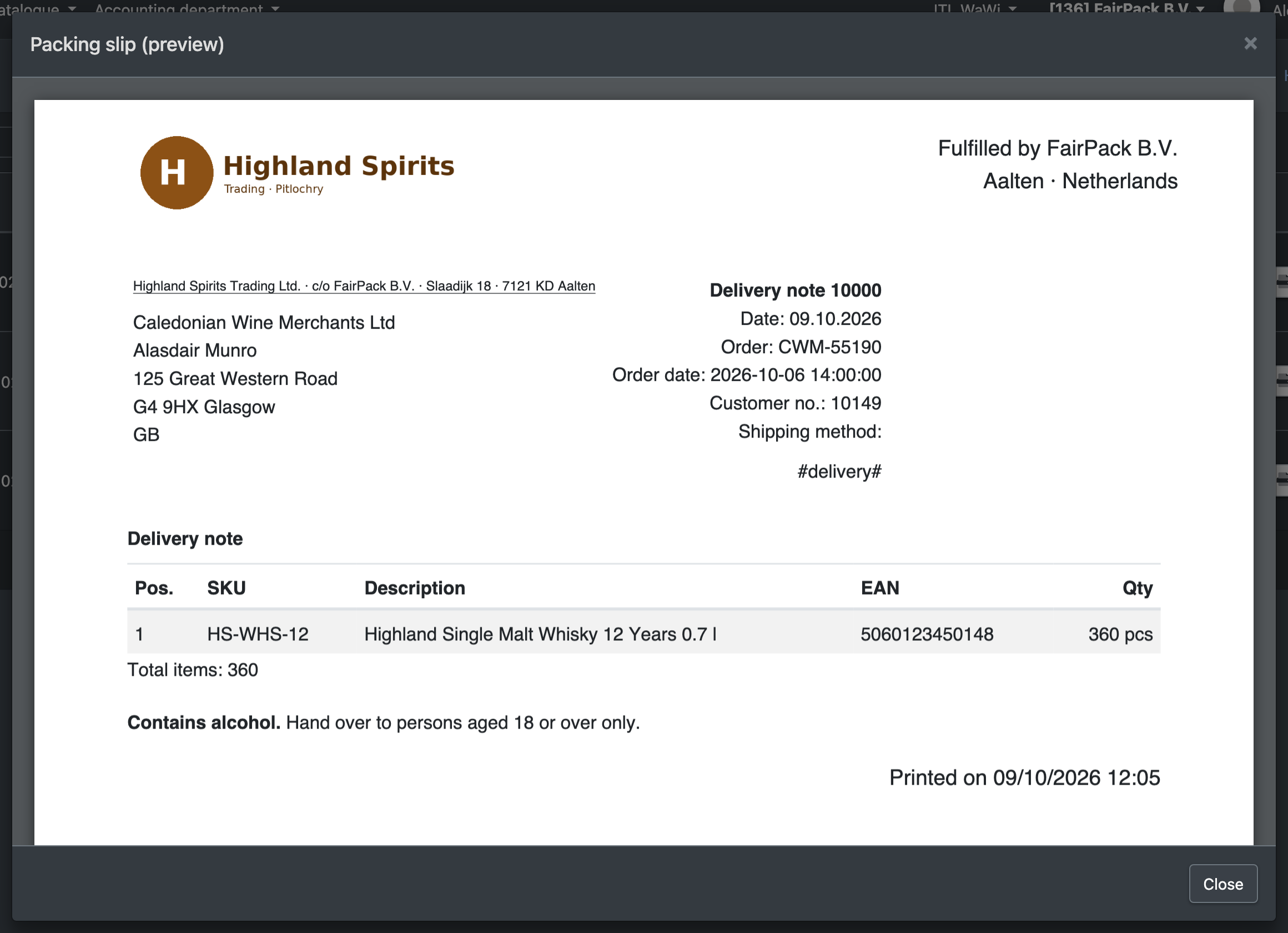This screenshot has width=1288, height=933.
Task: Select the underlined sender address line
Action: click(x=364, y=286)
